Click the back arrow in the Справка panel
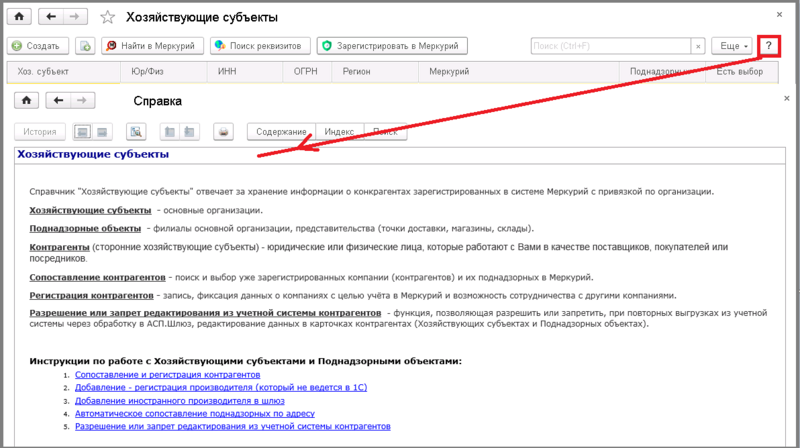Screen dimensions: 800x448 coord(59,100)
